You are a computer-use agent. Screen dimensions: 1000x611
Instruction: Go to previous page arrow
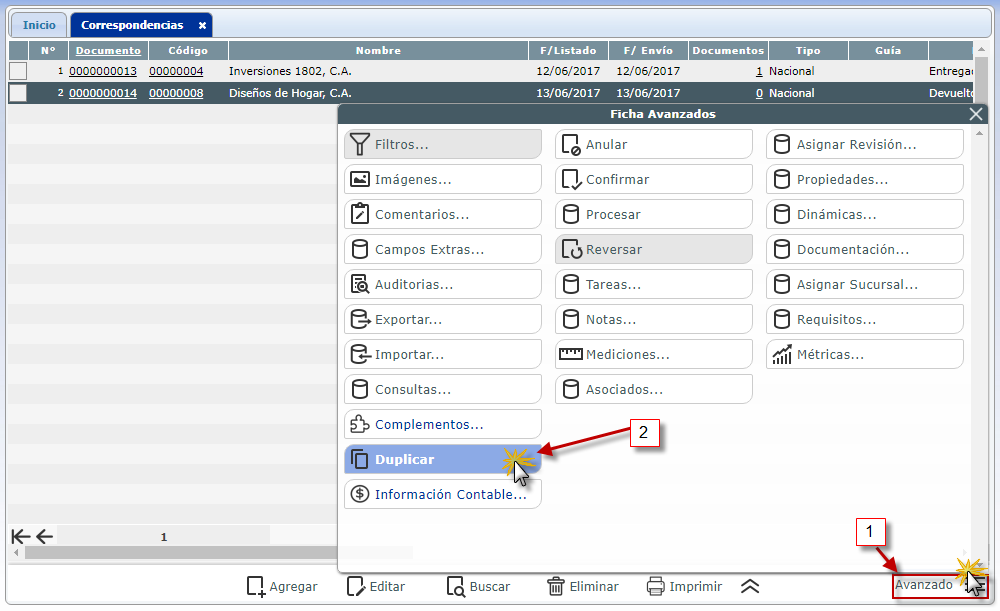[45, 536]
